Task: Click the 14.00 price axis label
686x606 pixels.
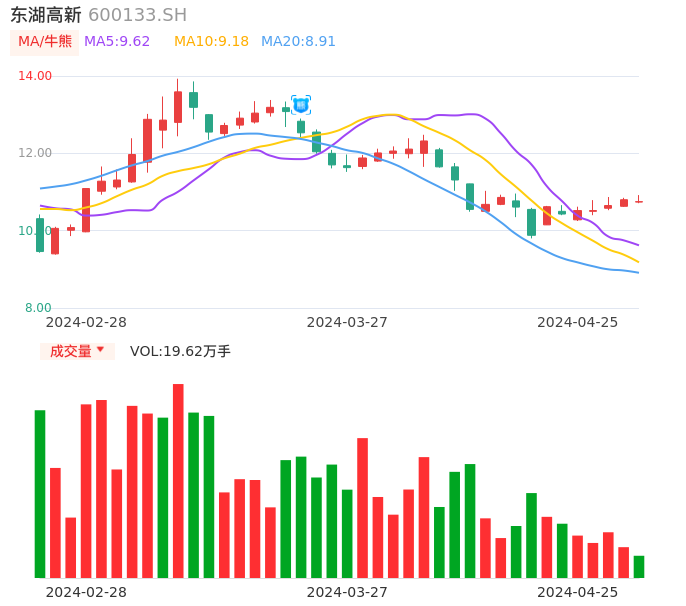Action: (x=36, y=76)
